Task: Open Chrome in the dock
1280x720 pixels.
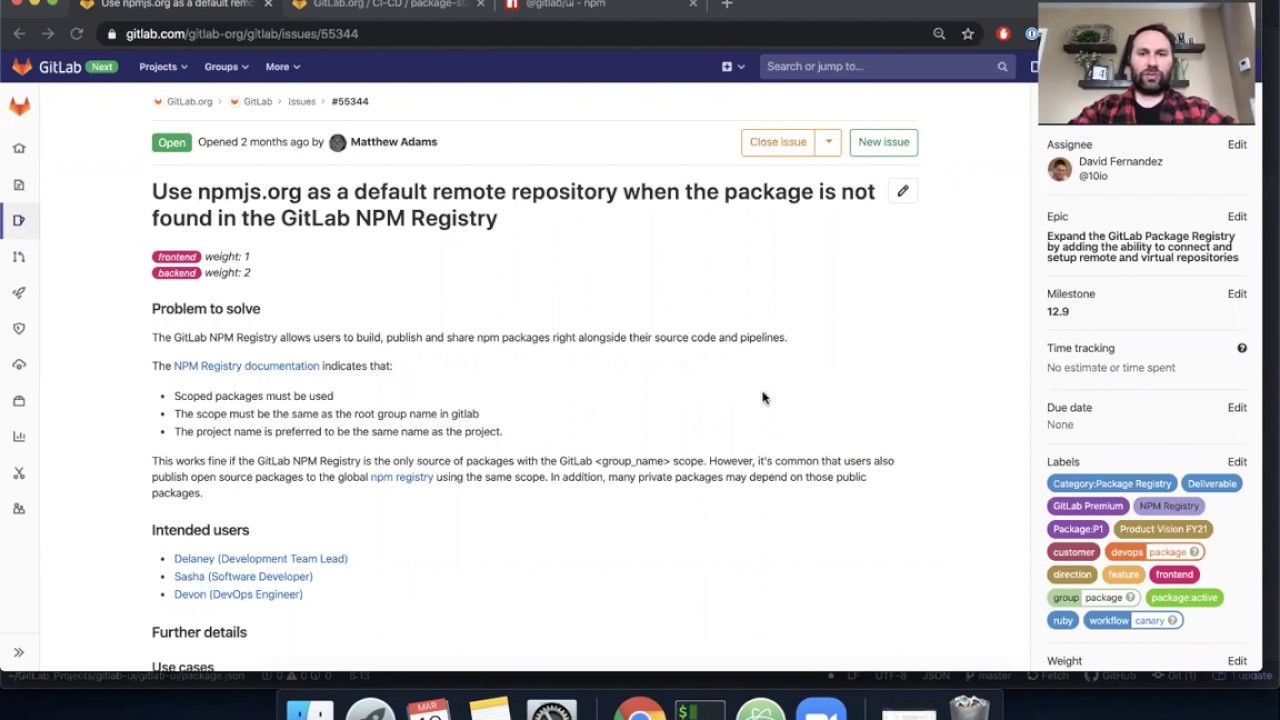Action: [x=639, y=709]
